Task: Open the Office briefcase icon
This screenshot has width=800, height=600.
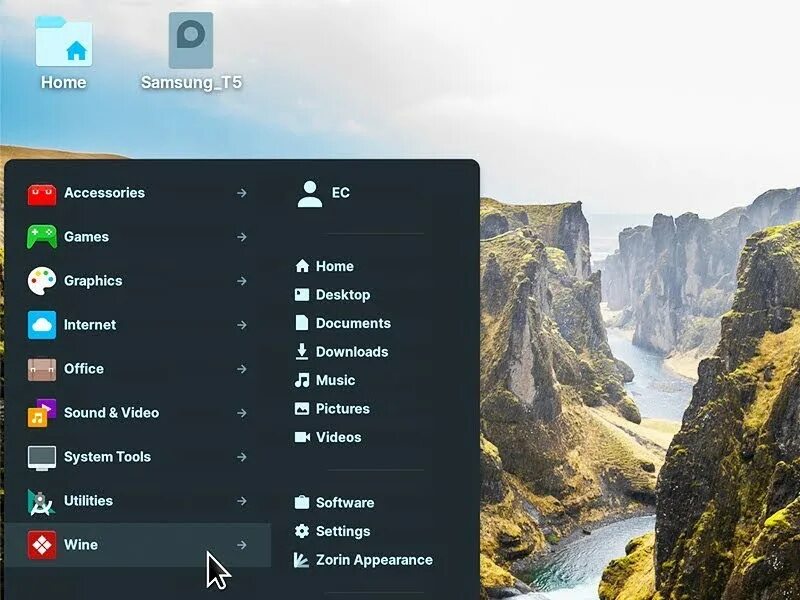Action: point(42,369)
